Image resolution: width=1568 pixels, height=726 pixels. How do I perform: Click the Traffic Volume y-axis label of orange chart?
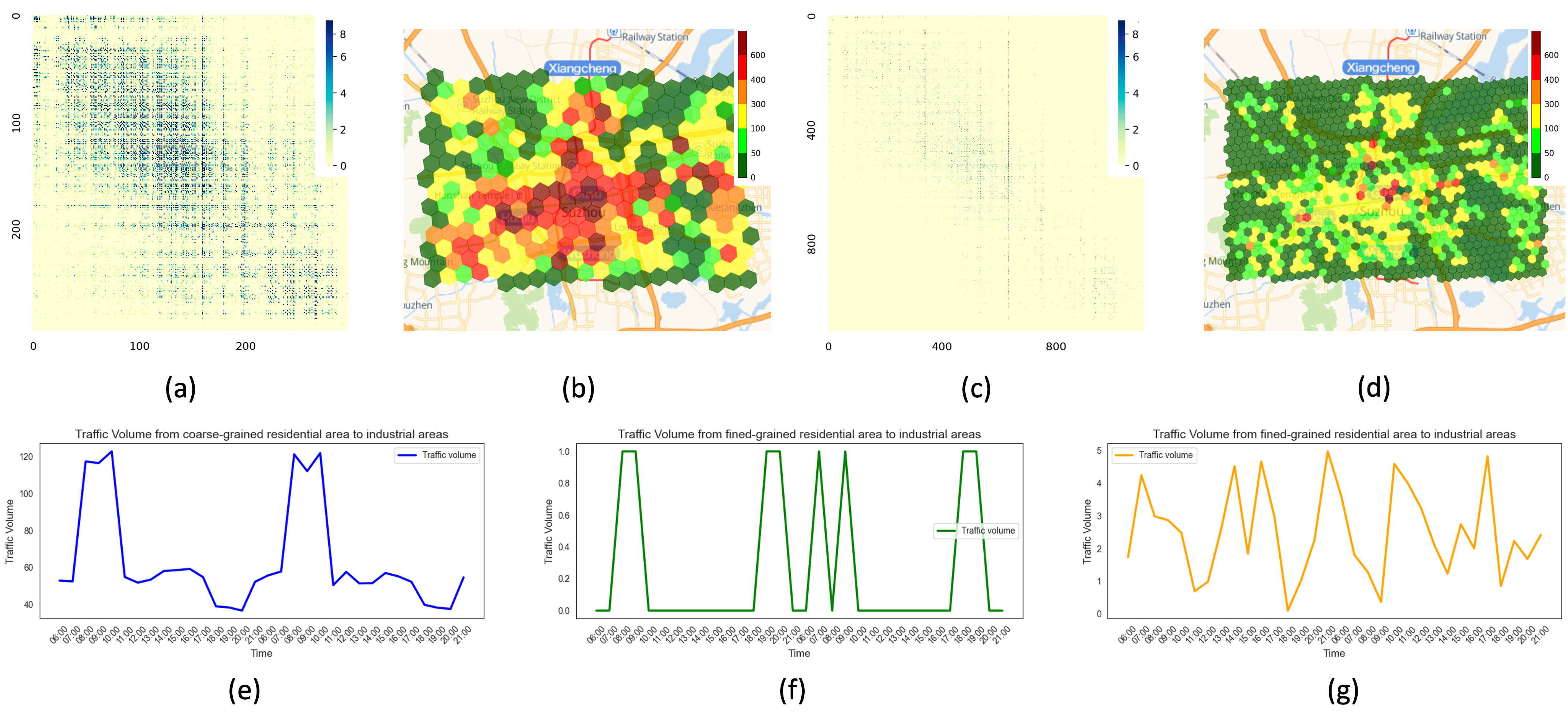pyautogui.click(x=1086, y=531)
